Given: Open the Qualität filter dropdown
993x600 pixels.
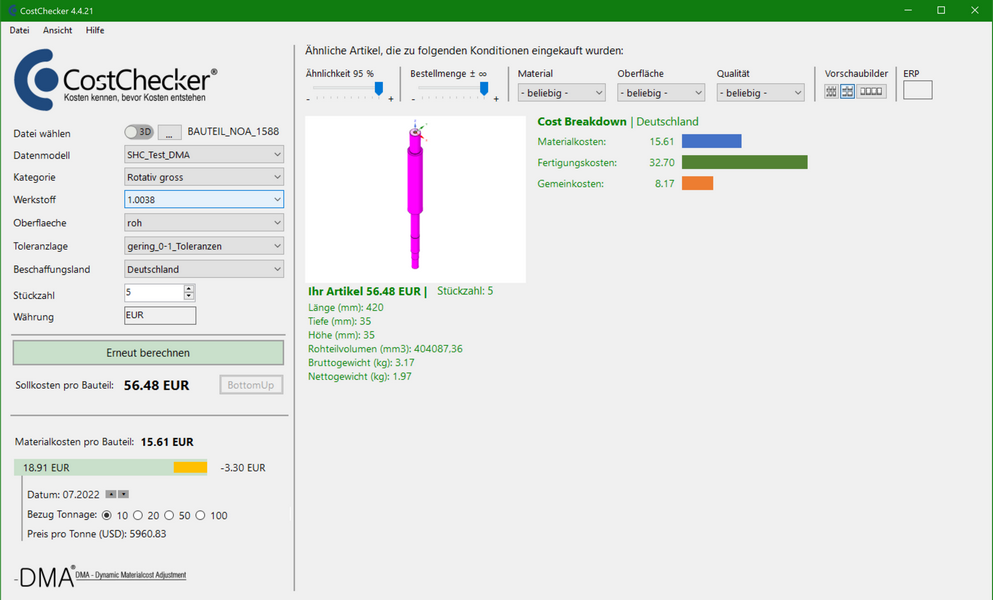Looking at the screenshot, I should [x=761, y=93].
